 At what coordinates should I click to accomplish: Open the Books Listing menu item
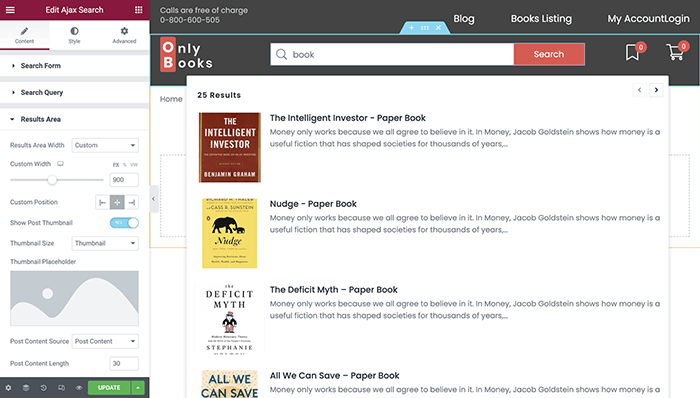[x=541, y=19]
